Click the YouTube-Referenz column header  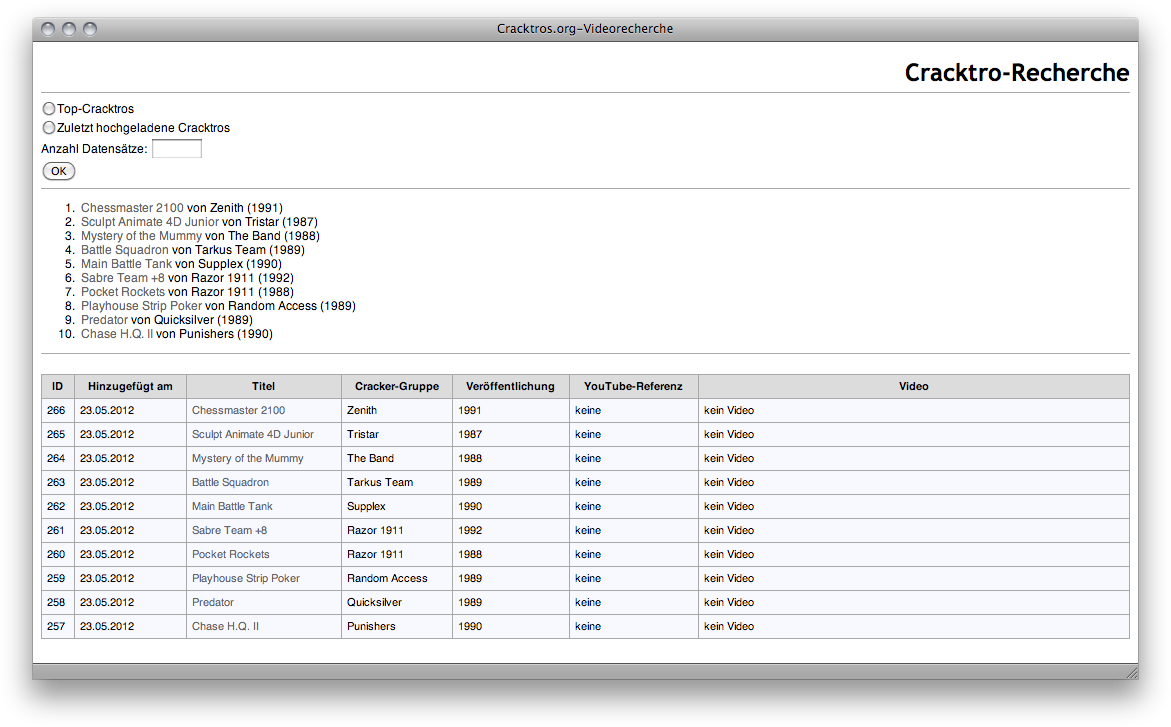(x=633, y=386)
